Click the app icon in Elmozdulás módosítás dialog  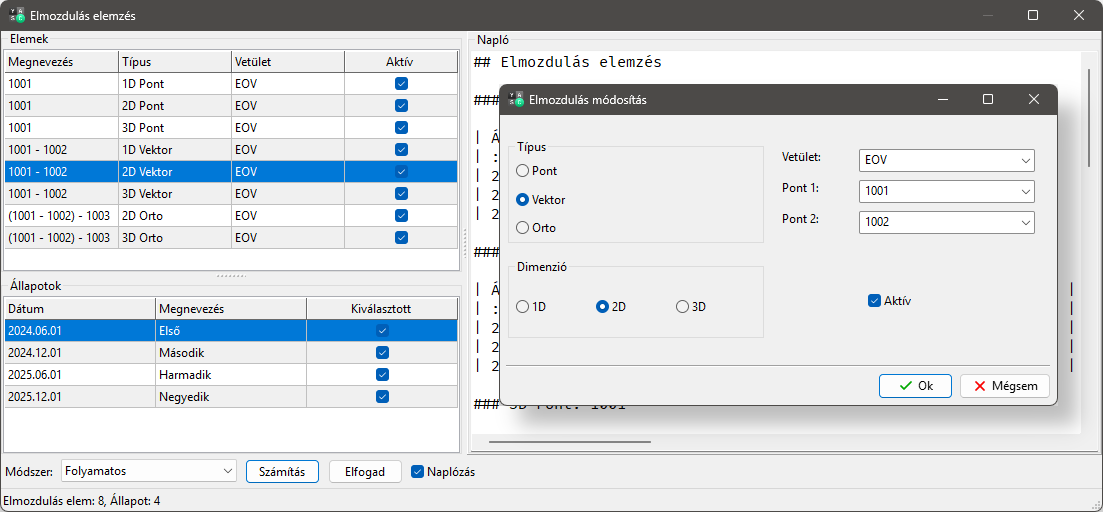click(517, 99)
